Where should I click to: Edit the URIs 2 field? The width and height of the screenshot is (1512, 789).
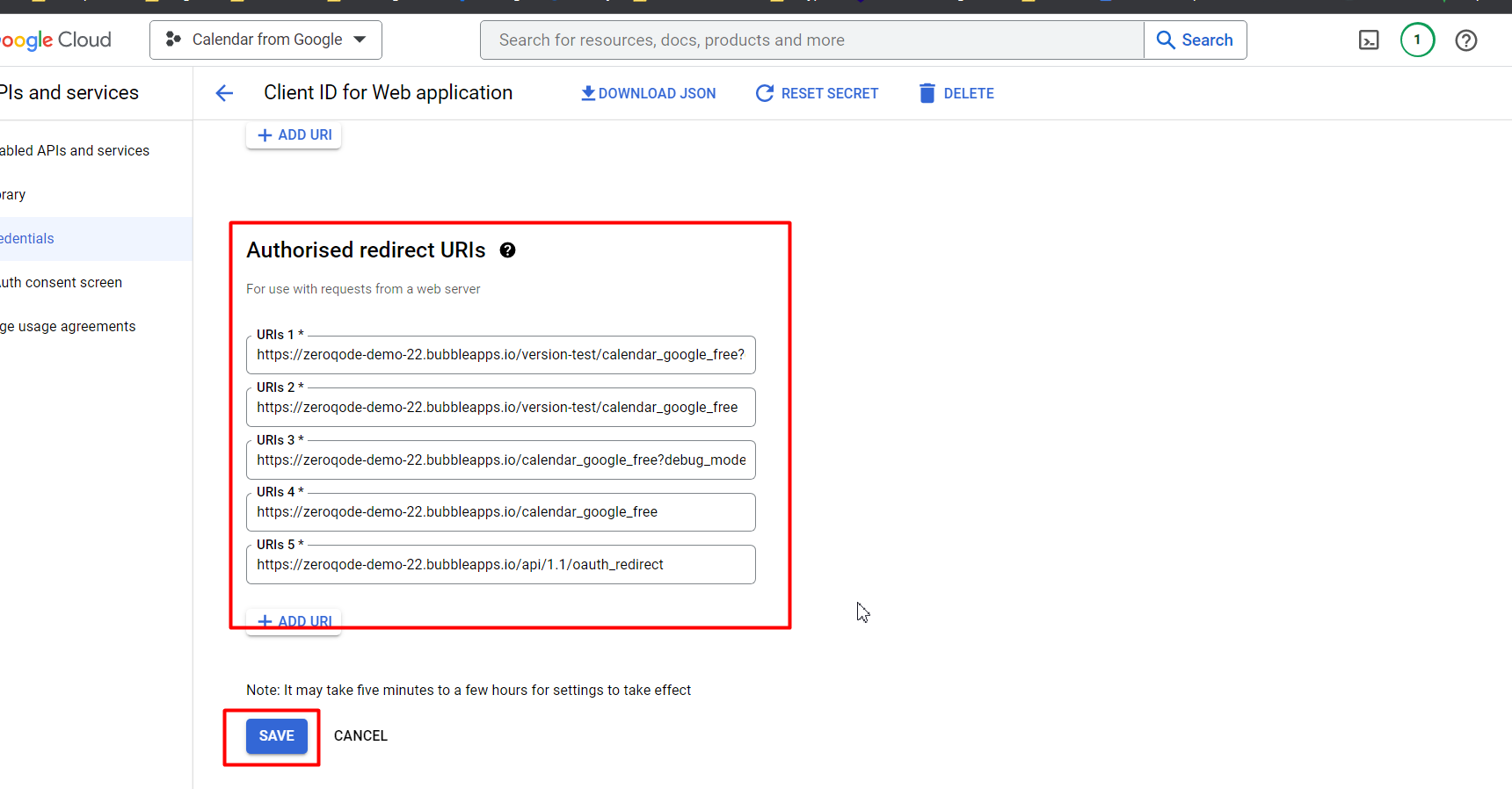[500, 408]
